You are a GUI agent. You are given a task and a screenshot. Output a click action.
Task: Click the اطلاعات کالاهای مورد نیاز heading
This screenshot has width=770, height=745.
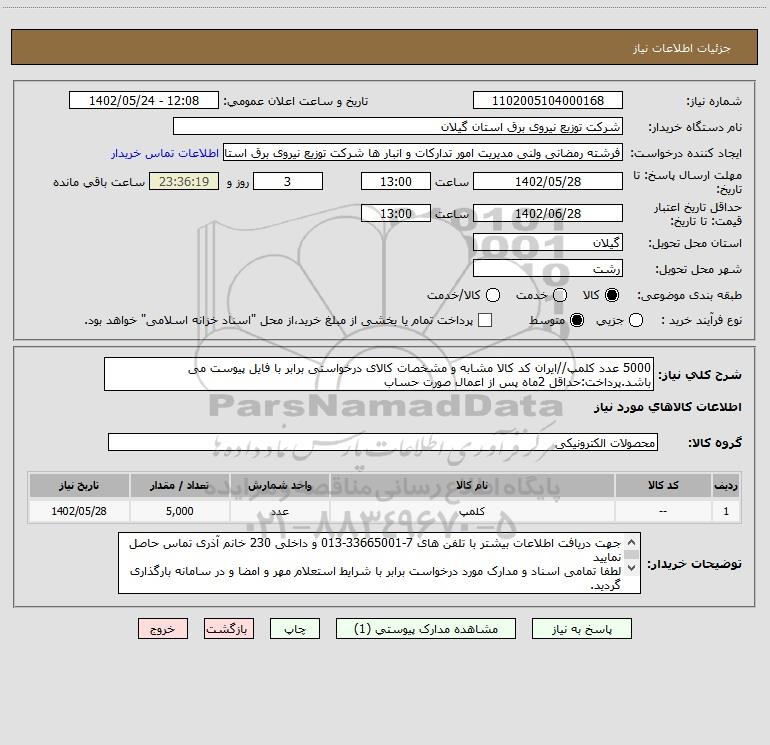(668, 407)
